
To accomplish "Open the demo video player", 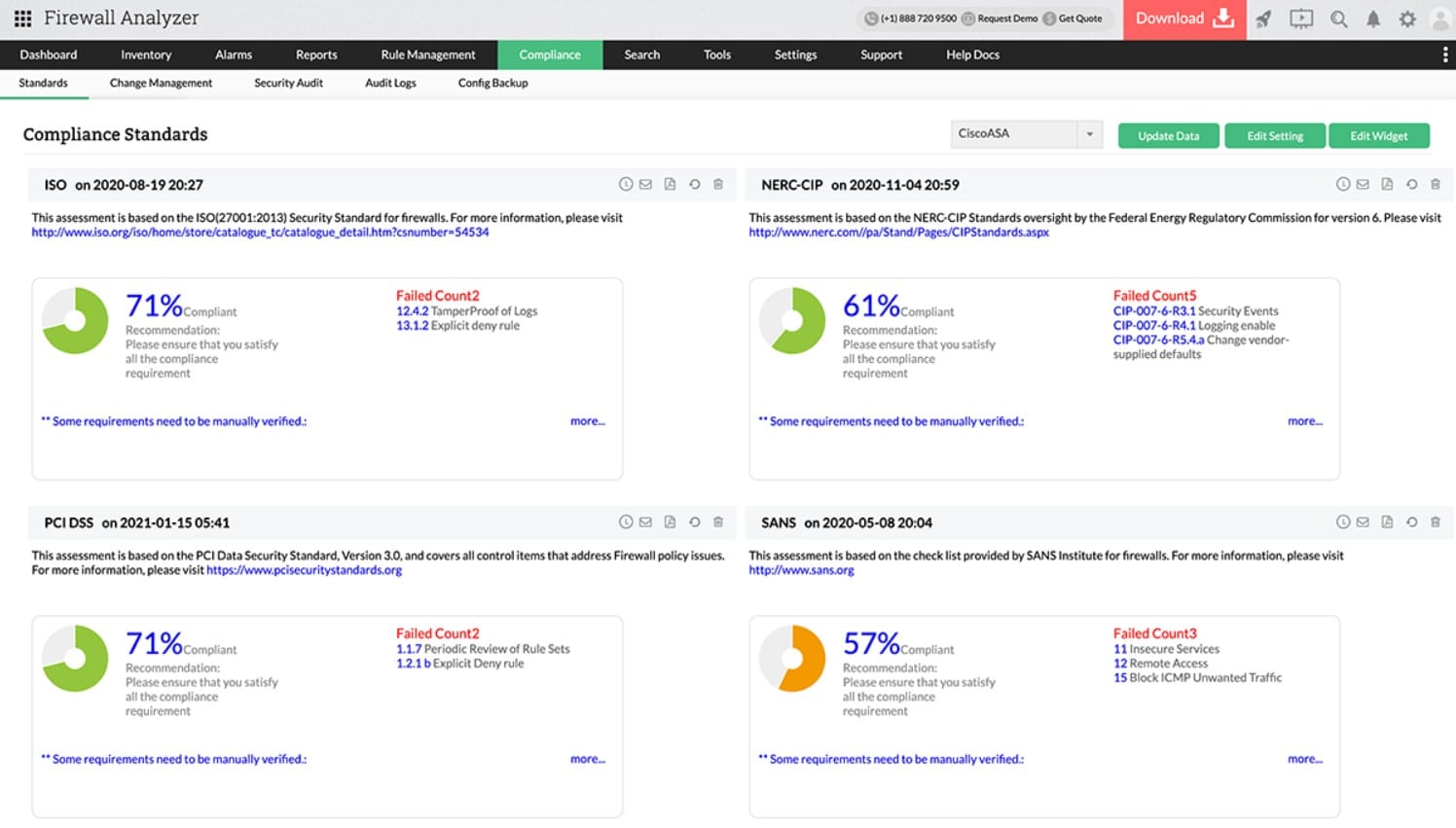I will click(x=1301, y=18).
